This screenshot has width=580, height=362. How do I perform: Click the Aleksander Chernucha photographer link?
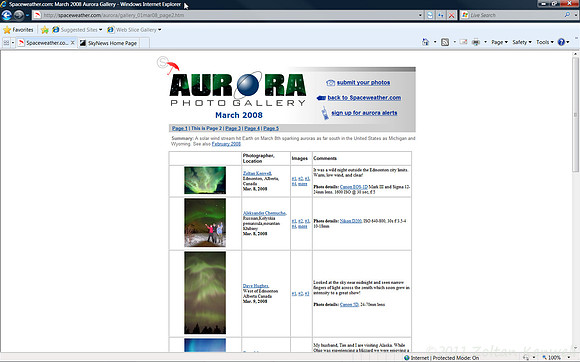click(x=264, y=213)
